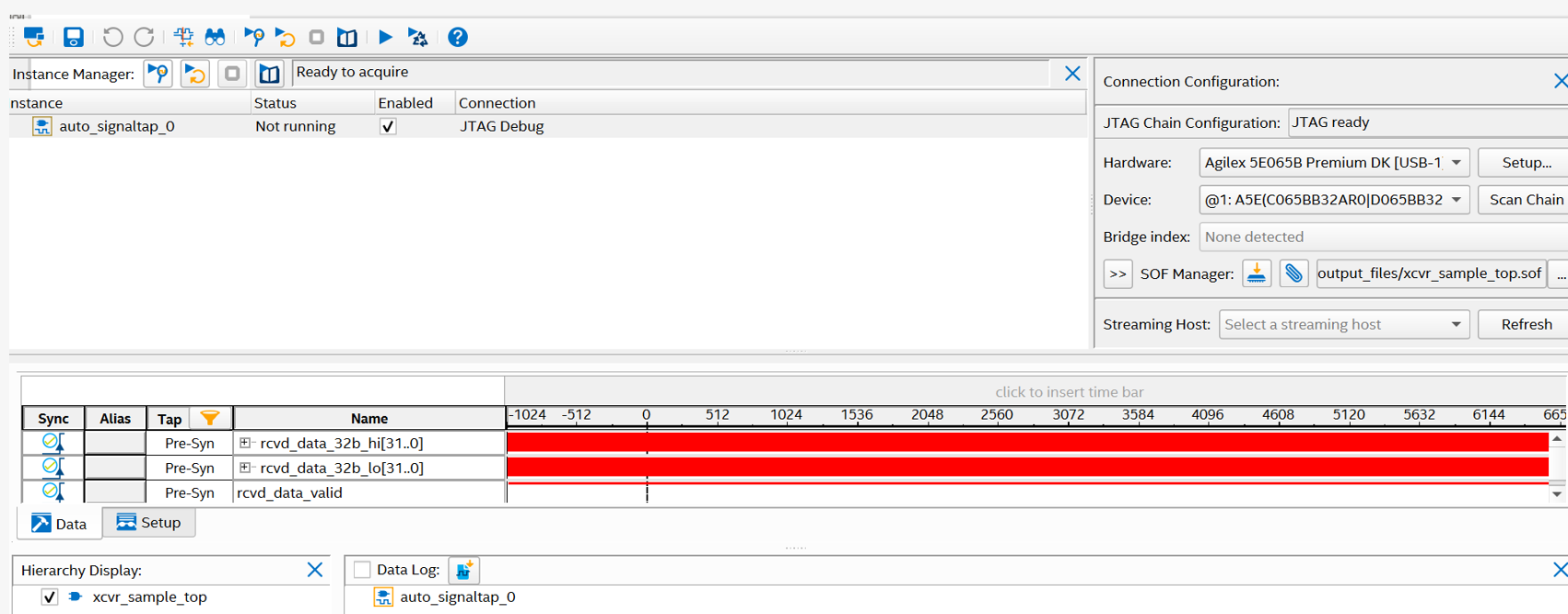This screenshot has width=1568, height=614.
Task: Start compilation with blue play icon
Action: click(x=385, y=37)
